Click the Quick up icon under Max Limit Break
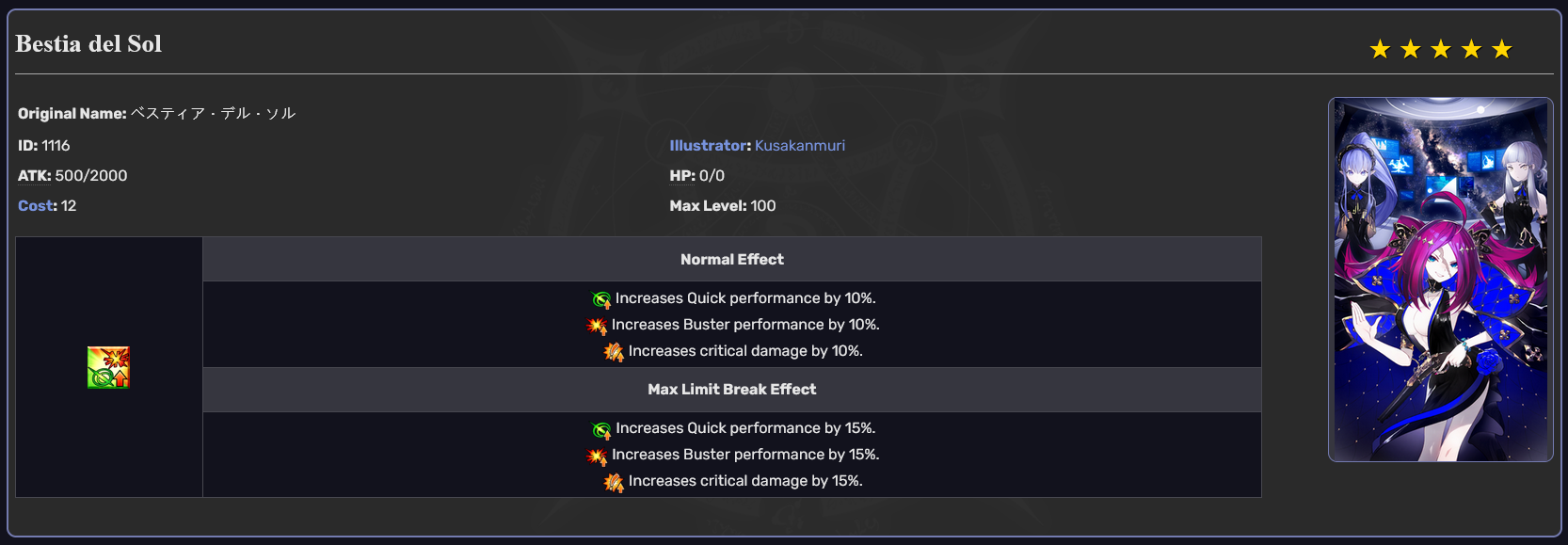 coord(601,429)
